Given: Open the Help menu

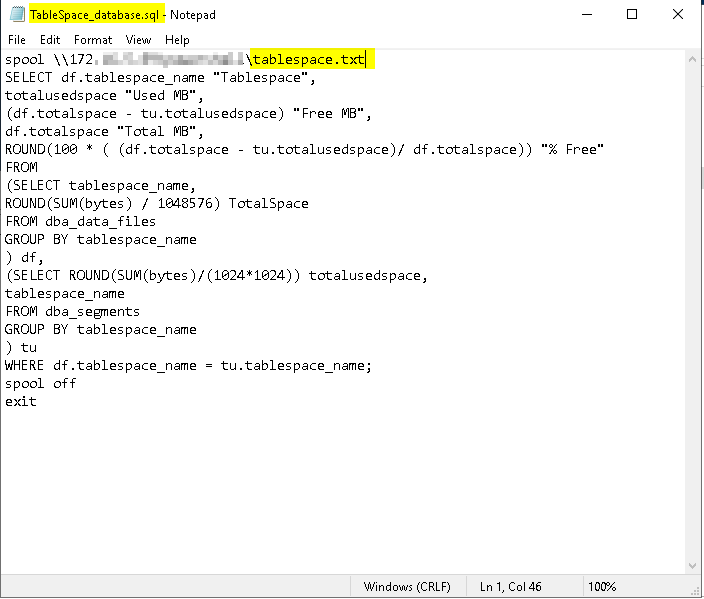Looking at the screenshot, I should 177,40.
